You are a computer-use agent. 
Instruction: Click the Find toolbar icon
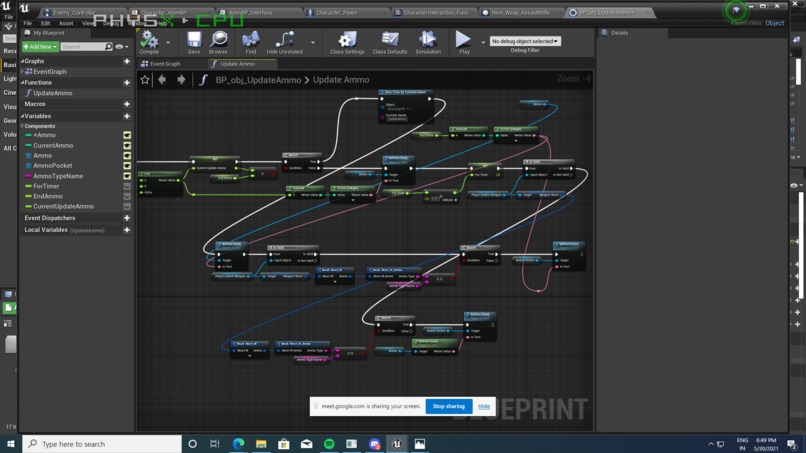point(251,41)
